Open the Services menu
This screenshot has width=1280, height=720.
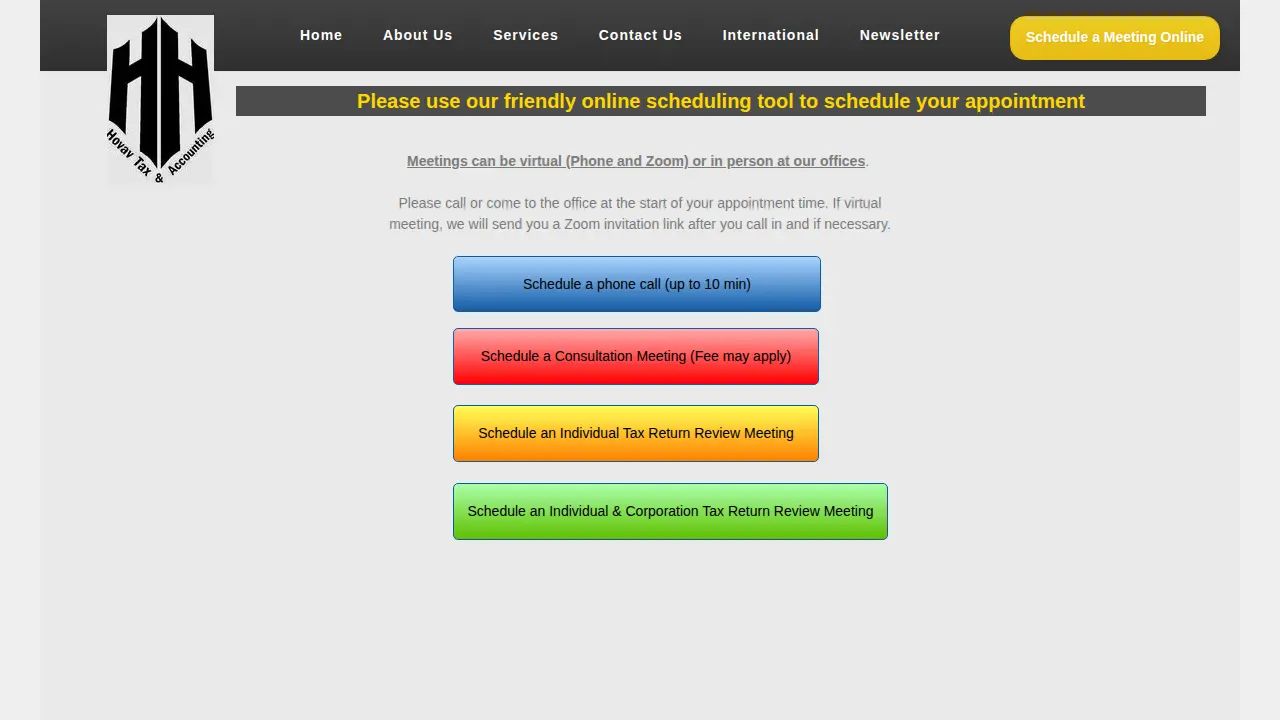click(x=526, y=35)
